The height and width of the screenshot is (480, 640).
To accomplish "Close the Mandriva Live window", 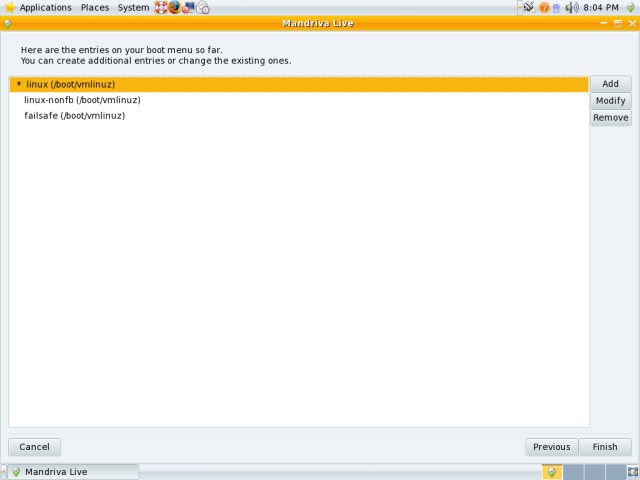I will click(632, 23).
